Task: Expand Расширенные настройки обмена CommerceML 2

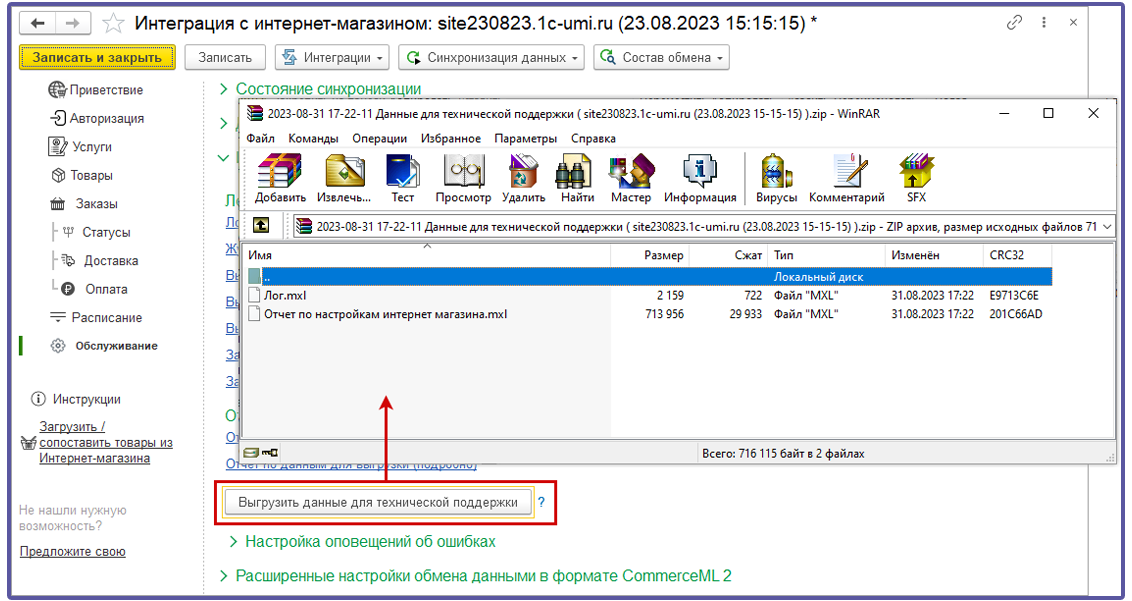Action: (476, 576)
